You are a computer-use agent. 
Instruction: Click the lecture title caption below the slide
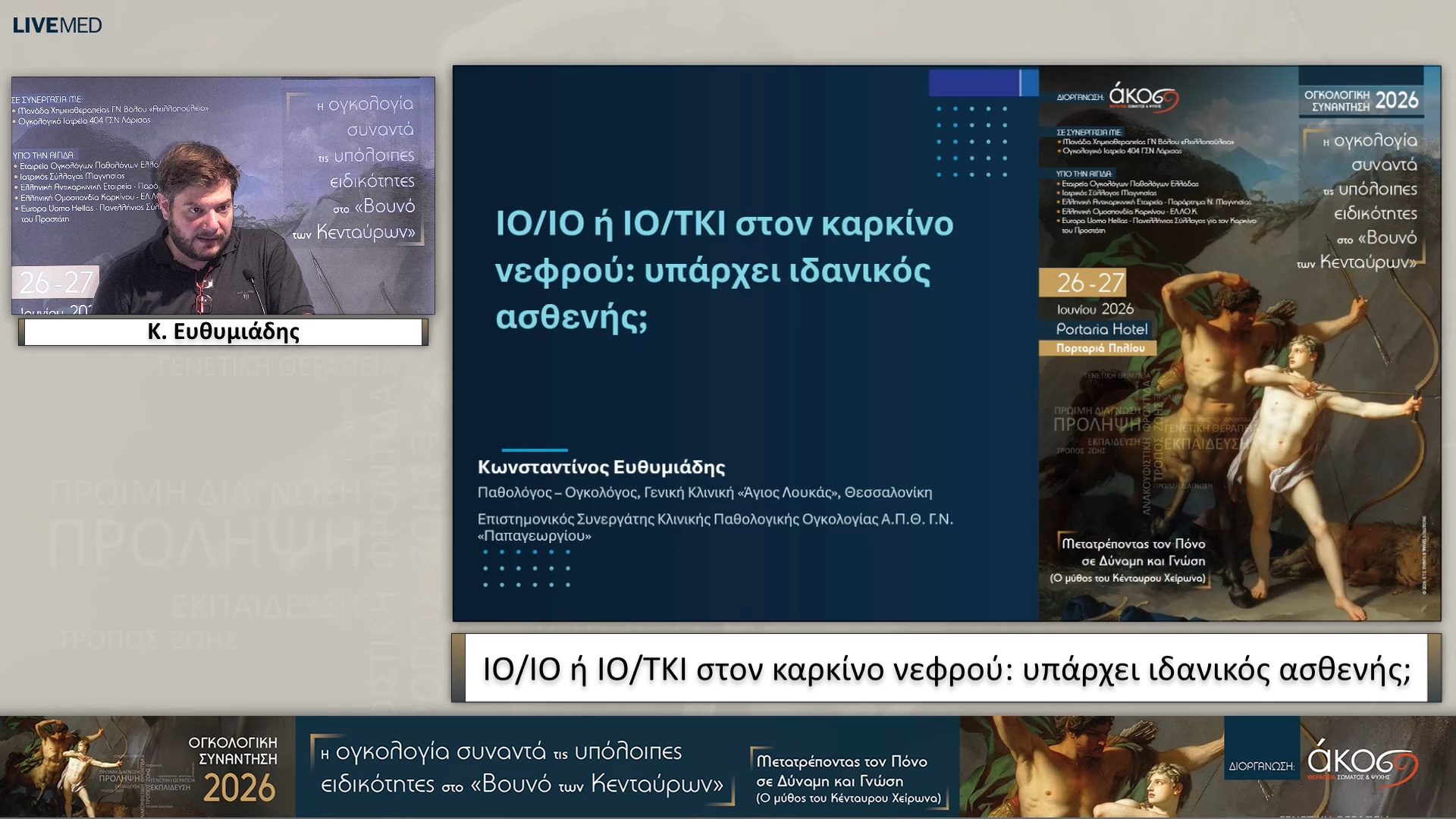tap(946, 669)
